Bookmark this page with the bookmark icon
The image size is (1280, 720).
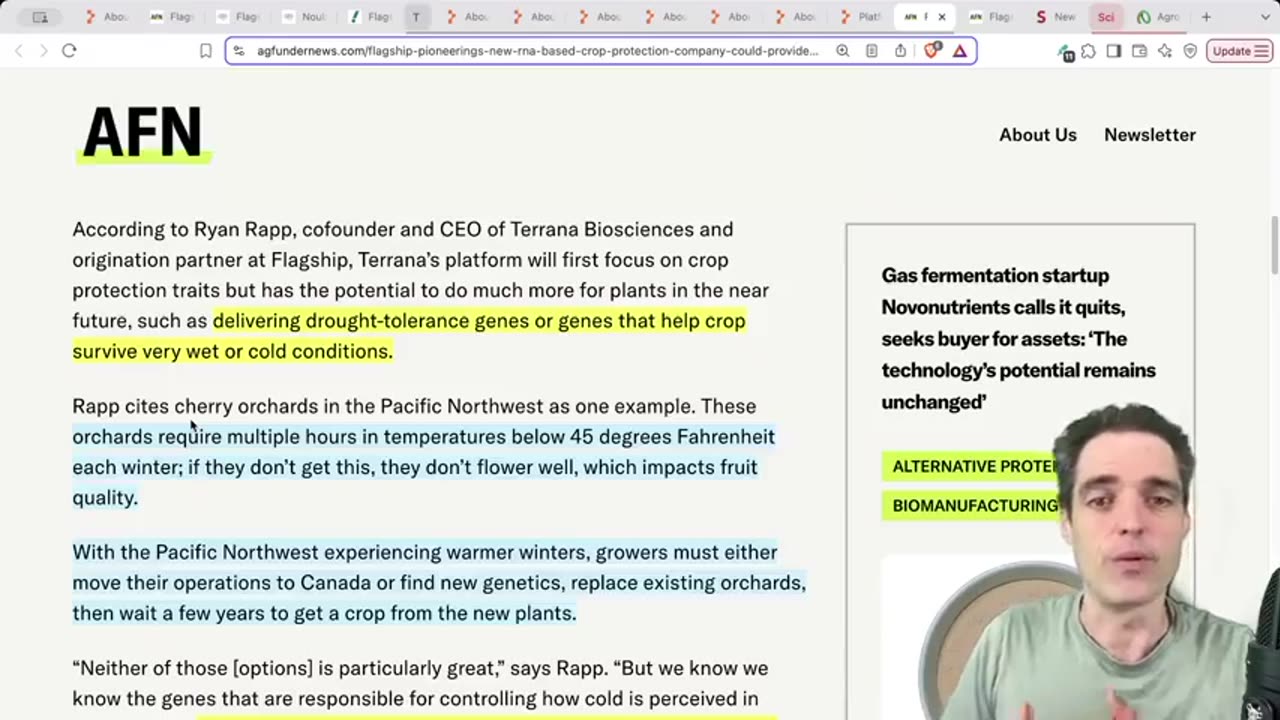coord(205,51)
